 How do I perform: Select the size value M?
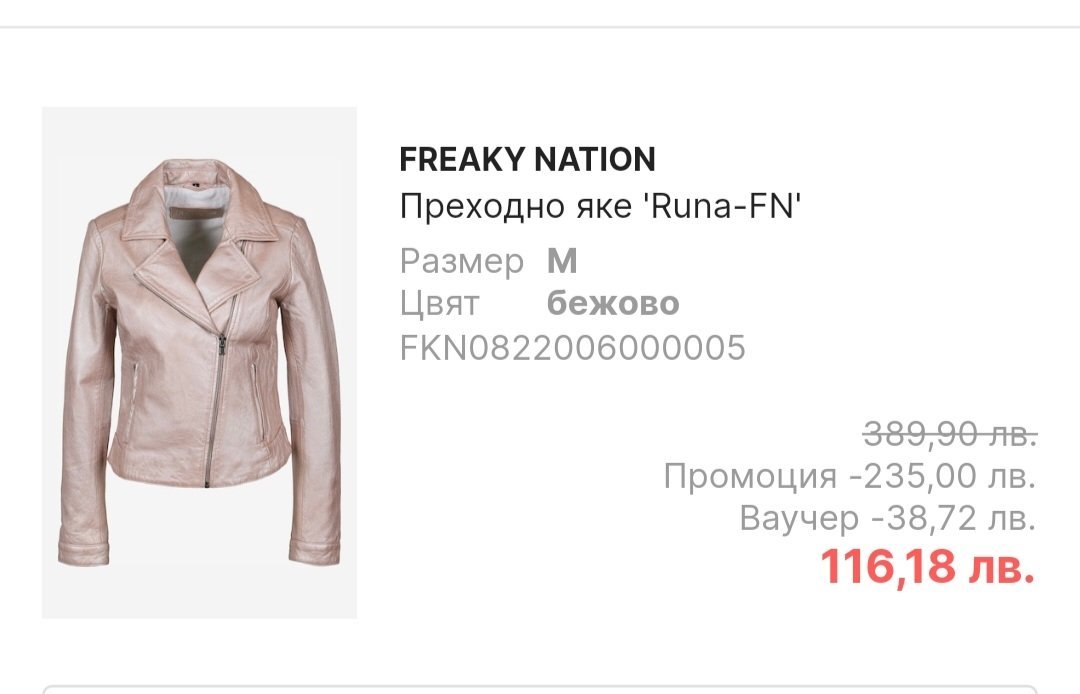(x=563, y=261)
